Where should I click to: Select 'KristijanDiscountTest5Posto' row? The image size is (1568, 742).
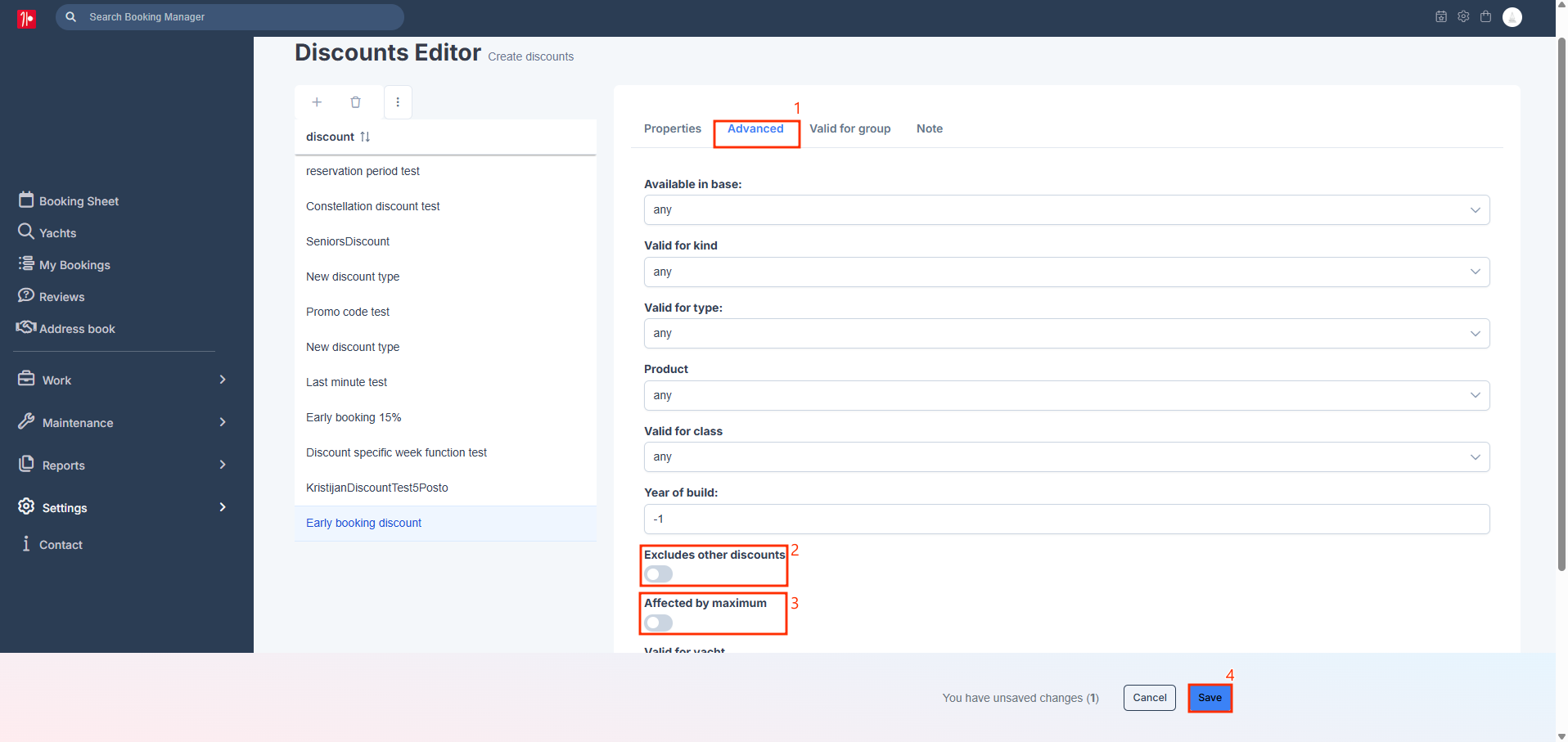tap(445, 488)
